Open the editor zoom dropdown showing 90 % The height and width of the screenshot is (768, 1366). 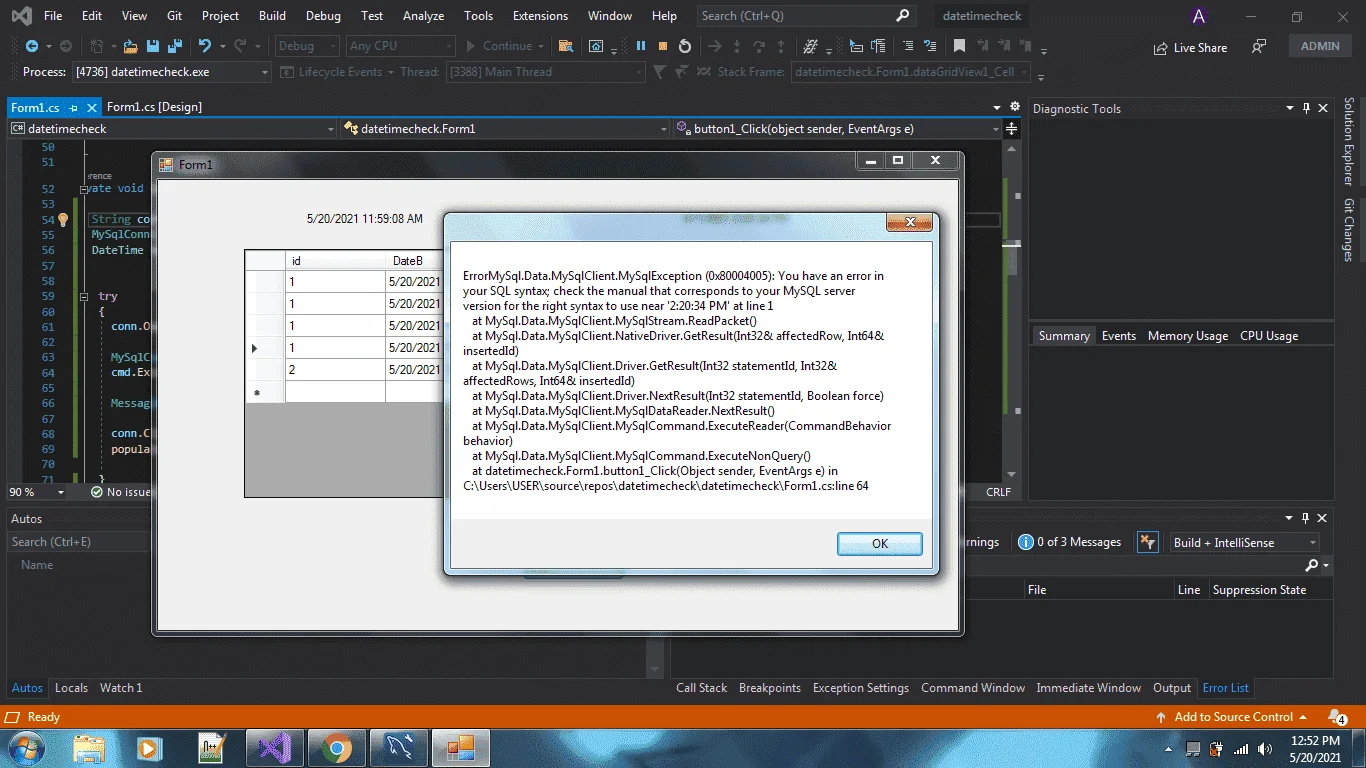38,492
